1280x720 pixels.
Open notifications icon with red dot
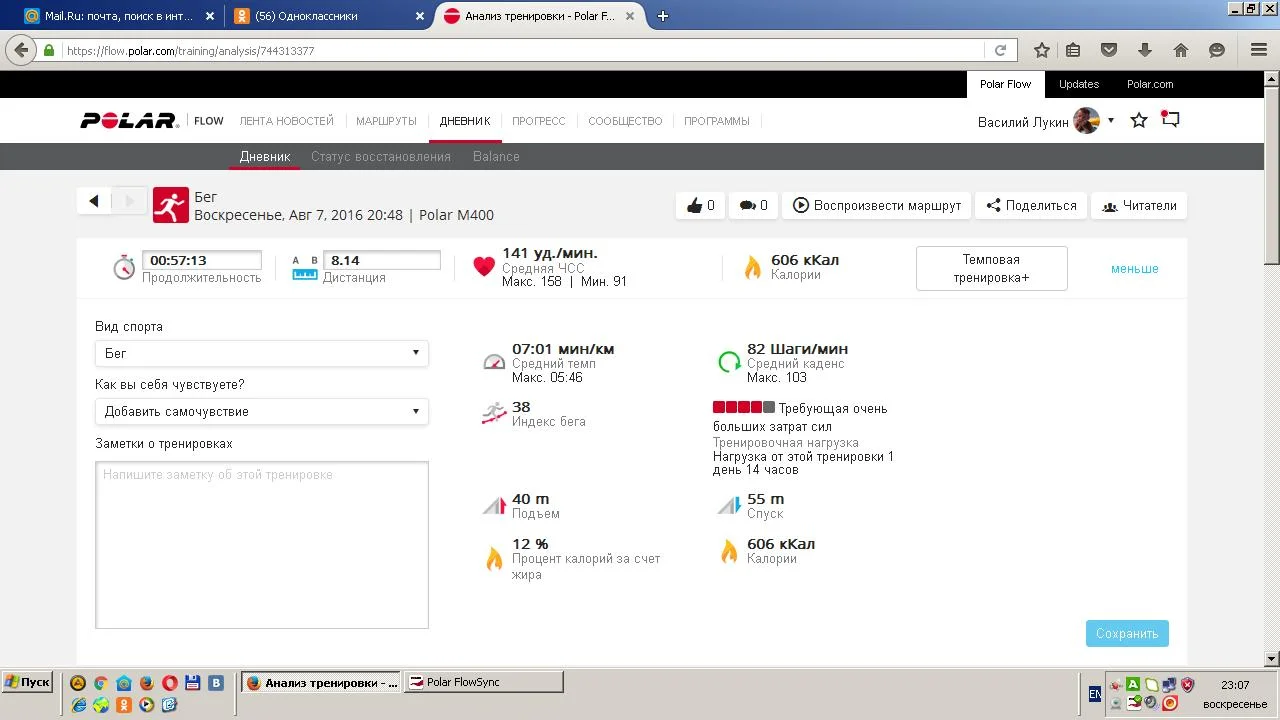coord(1170,119)
